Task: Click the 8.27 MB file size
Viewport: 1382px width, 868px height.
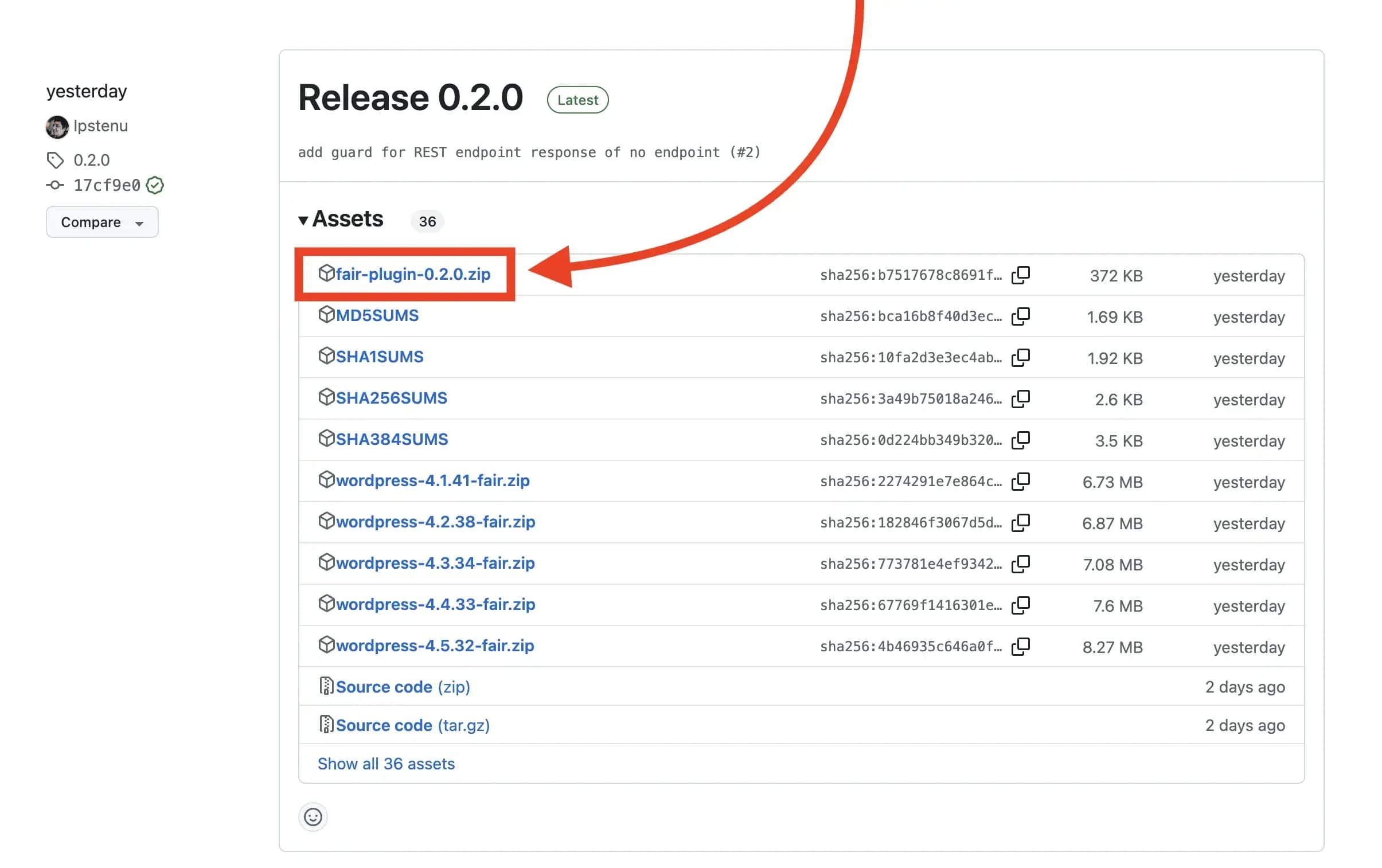Action: pyautogui.click(x=1112, y=648)
